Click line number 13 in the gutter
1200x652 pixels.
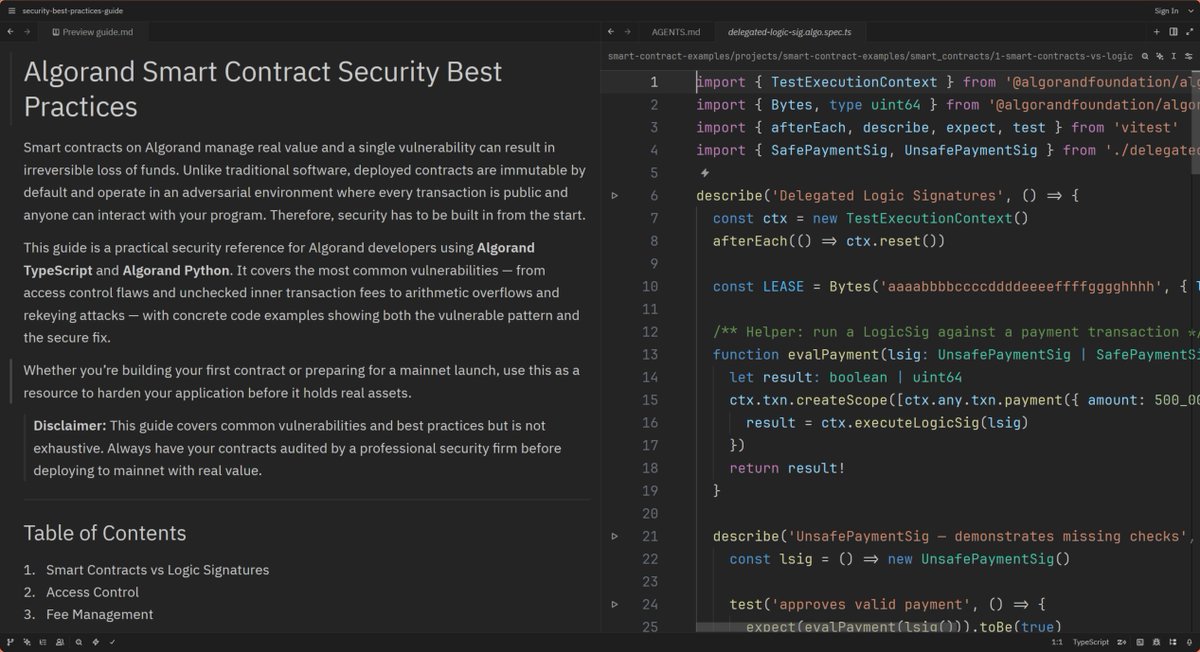[649, 354]
